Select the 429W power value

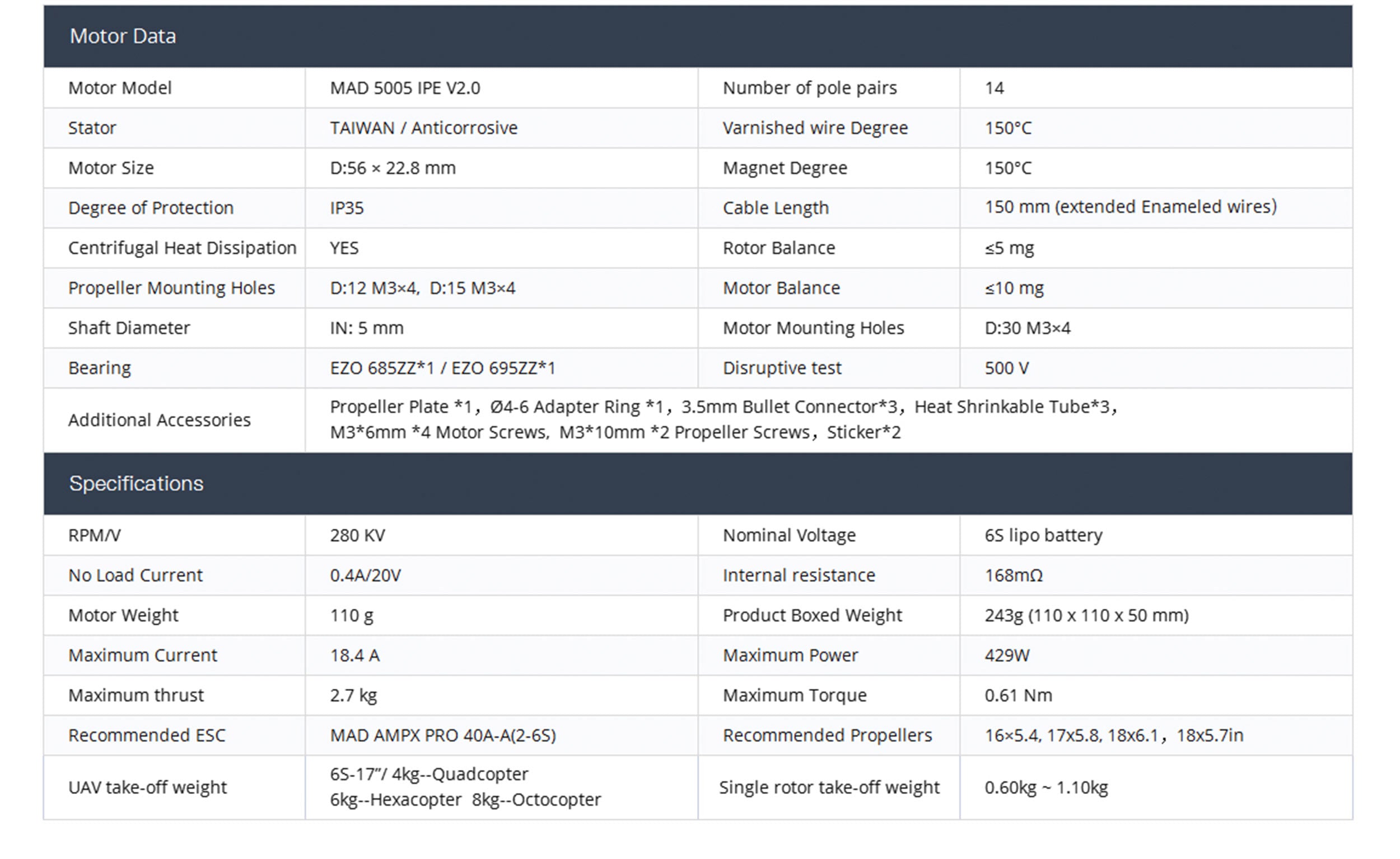click(x=1007, y=656)
